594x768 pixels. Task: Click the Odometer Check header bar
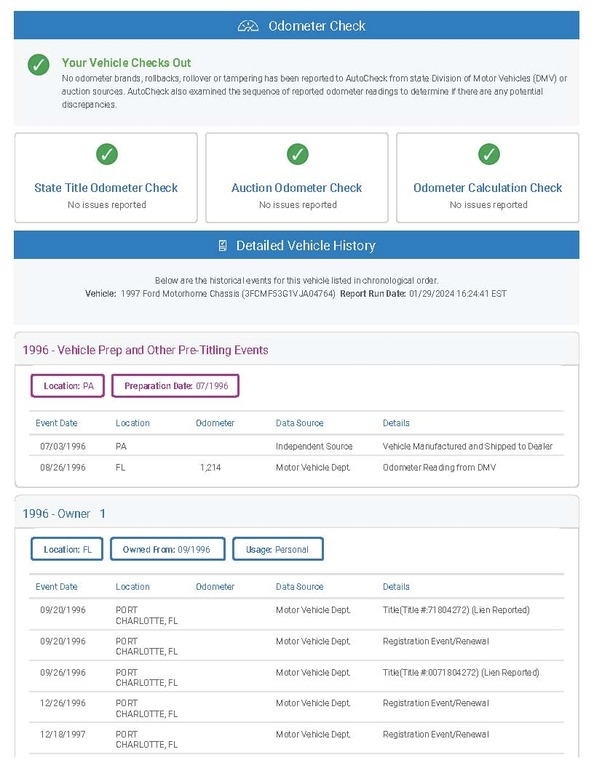pos(297,25)
